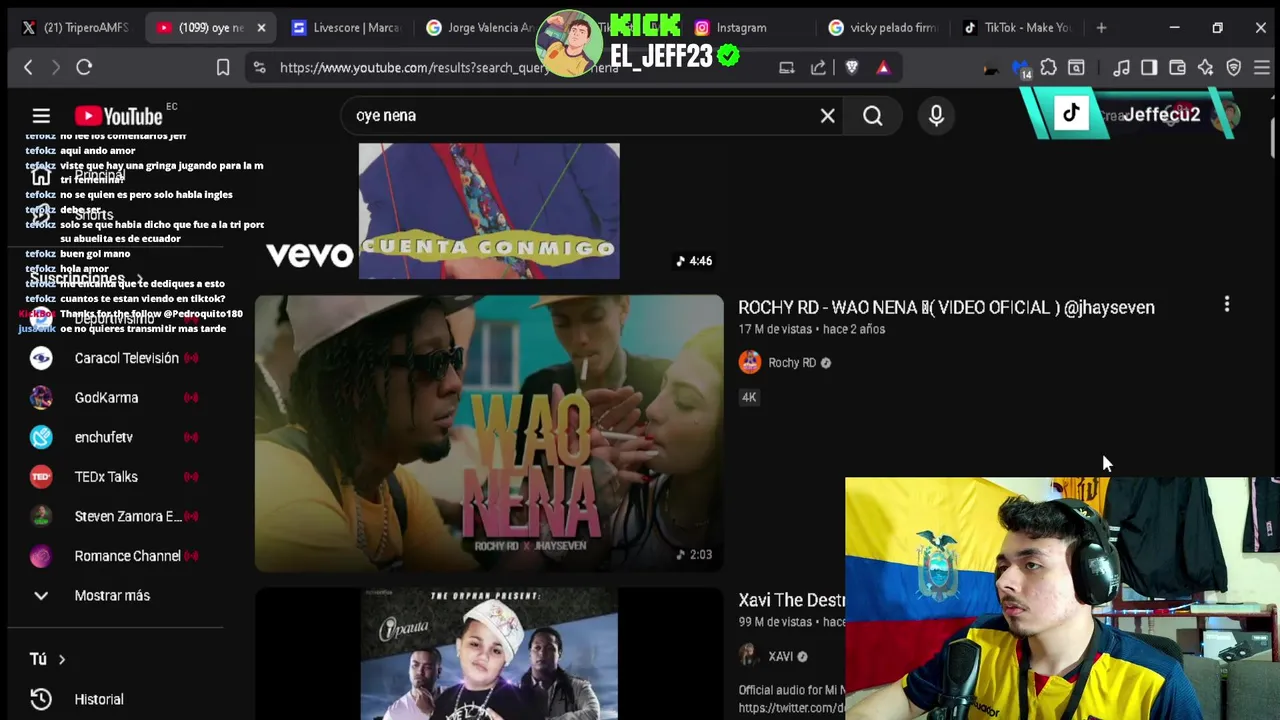Image resolution: width=1280 pixels, height=720 pixels.
Task: Switch to the TriperoAMFS X tab
Action: pyautogui.click(x=74, y=28)
